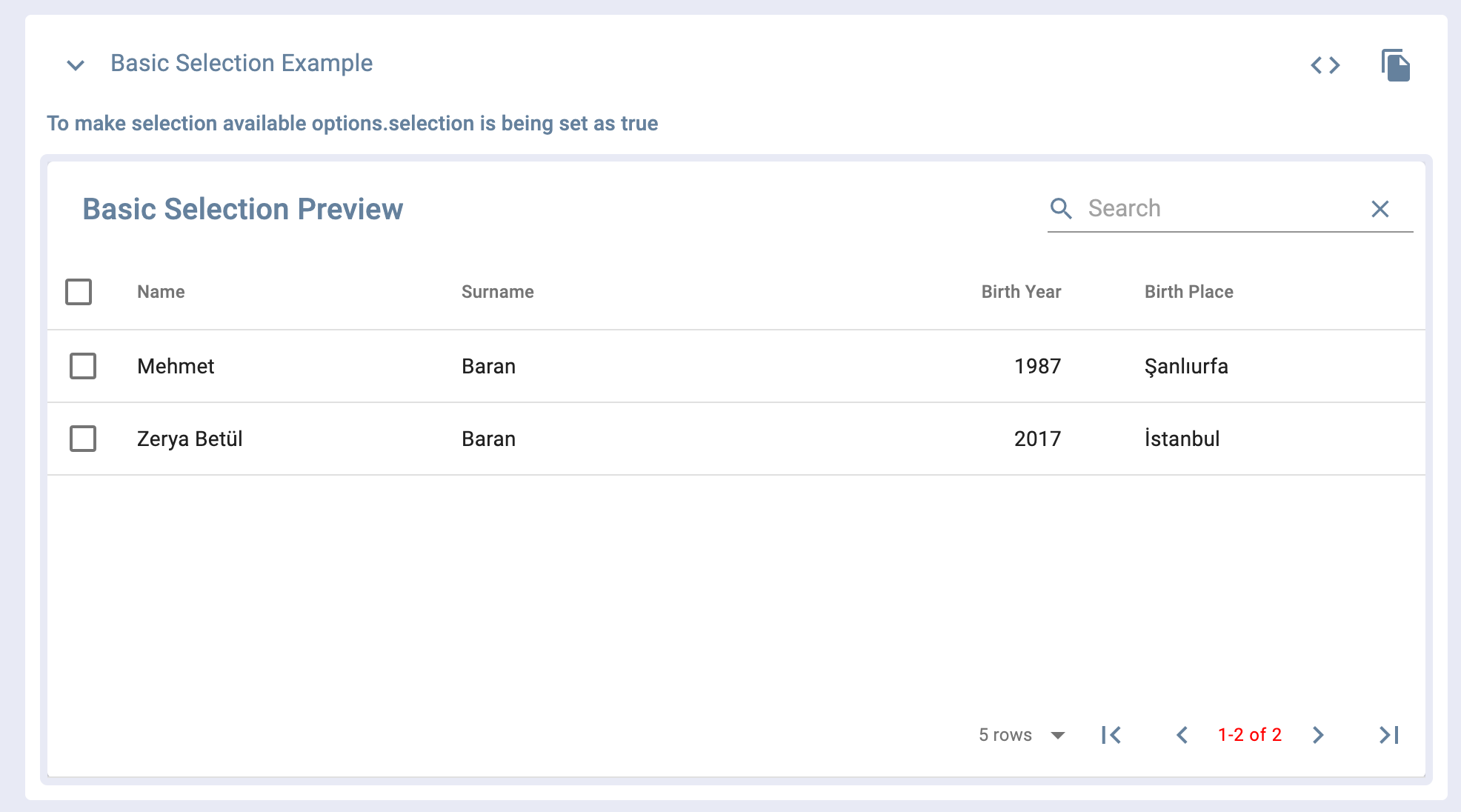
Task: Click the Basic Selection Preview title
Action: click(243, 209)
